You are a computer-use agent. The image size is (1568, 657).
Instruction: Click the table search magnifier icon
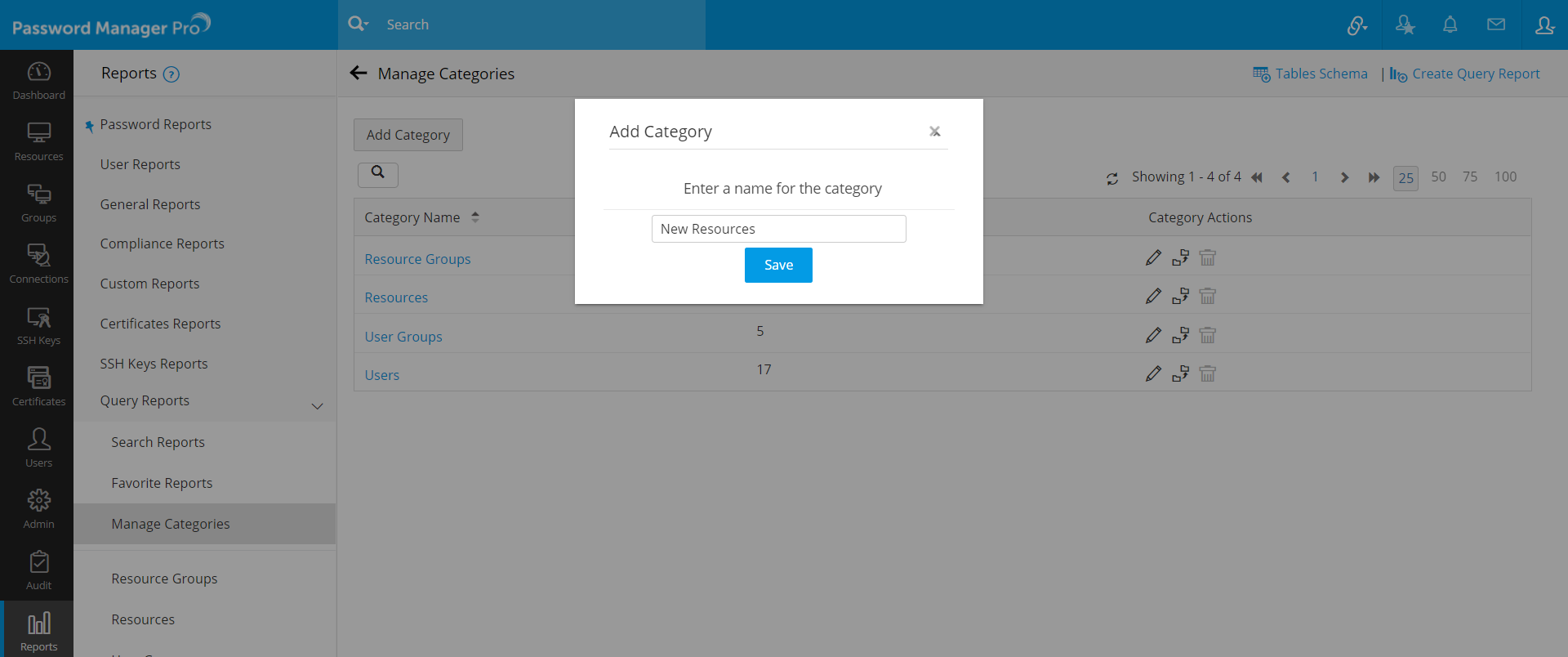377,173
